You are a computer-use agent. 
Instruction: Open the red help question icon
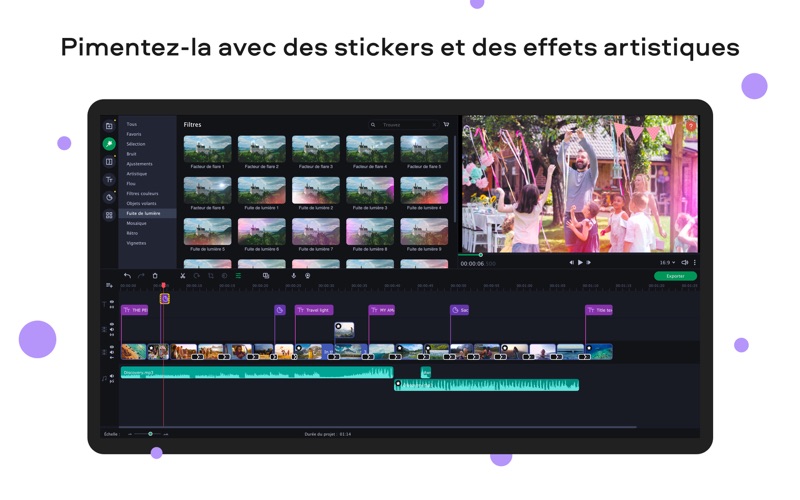click(x=690, y=126)
